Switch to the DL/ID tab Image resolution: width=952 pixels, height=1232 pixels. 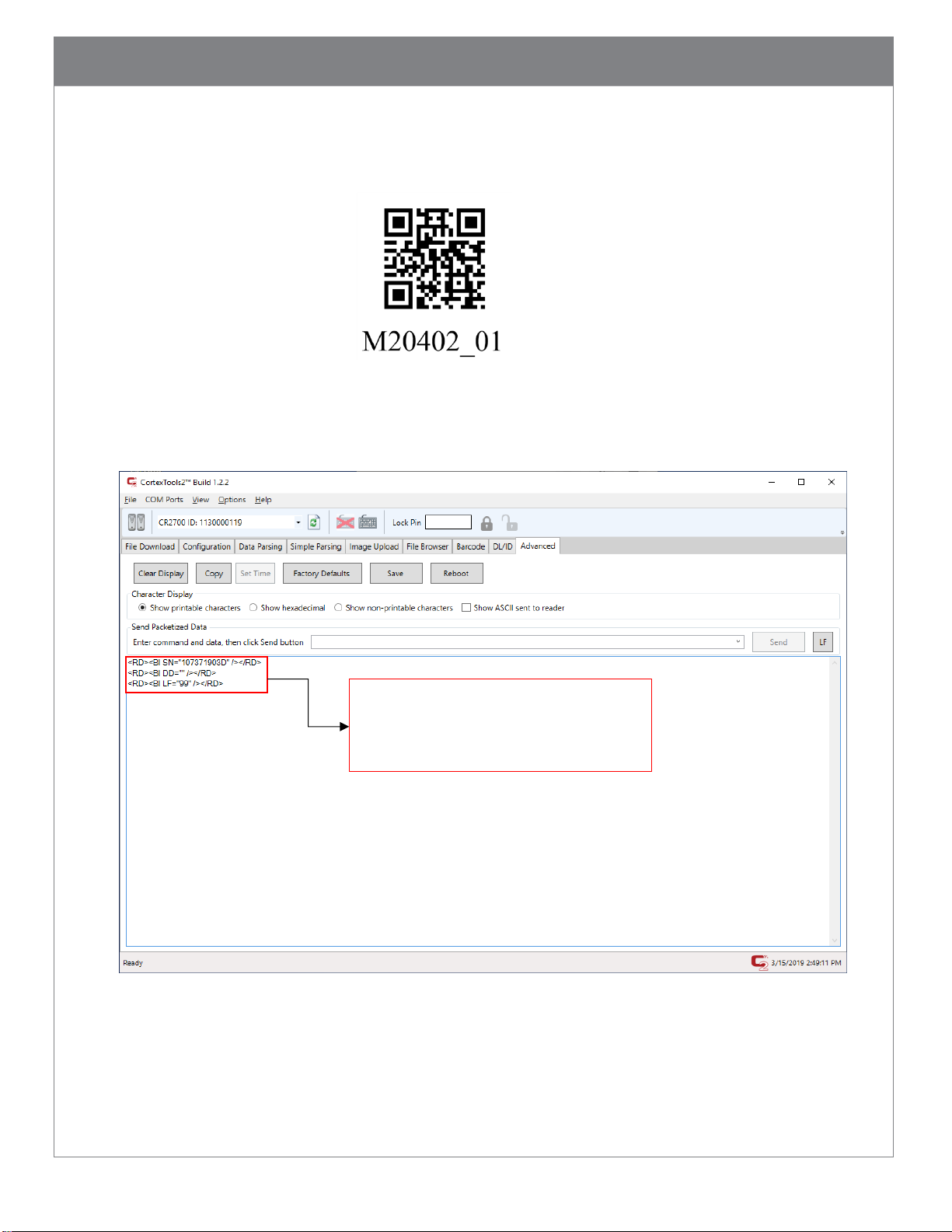pos(503,546)
